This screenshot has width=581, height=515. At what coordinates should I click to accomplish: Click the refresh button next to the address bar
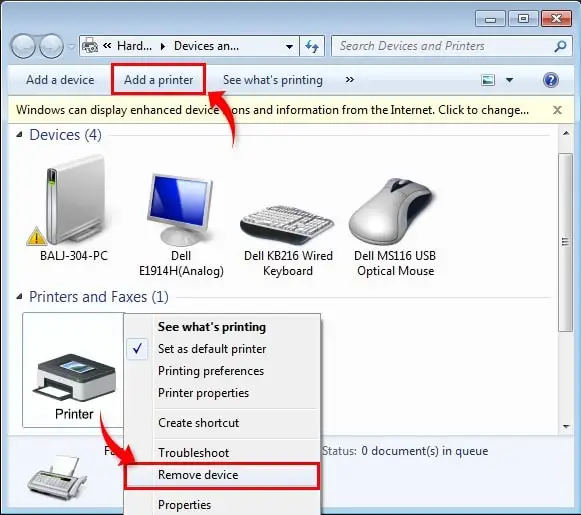(x=312, y=46)
